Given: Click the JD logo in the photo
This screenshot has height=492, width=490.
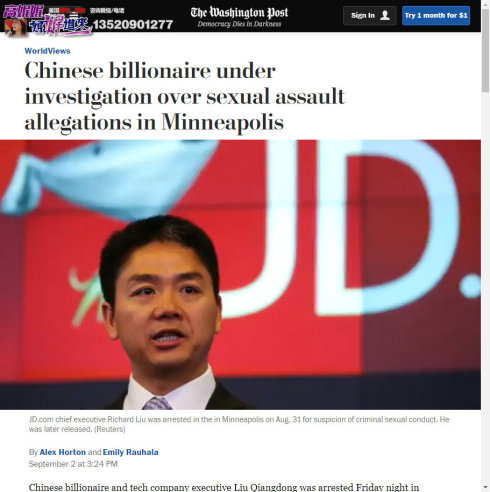Looking at the screenshot, I should point(350,228).
